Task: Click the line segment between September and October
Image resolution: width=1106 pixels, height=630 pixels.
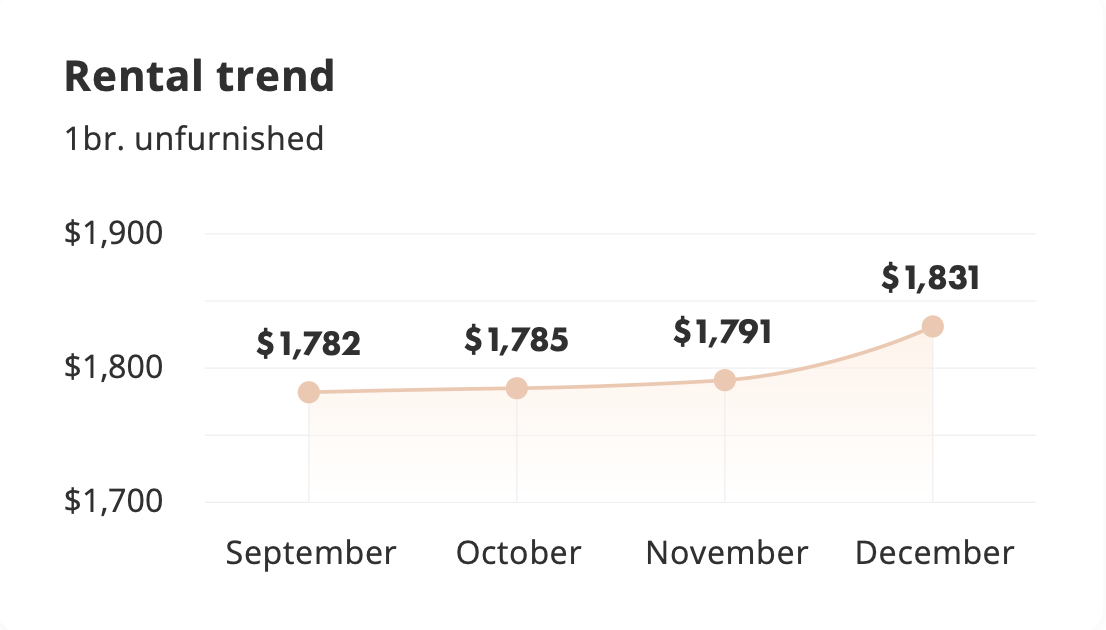Action: point(413,390)
